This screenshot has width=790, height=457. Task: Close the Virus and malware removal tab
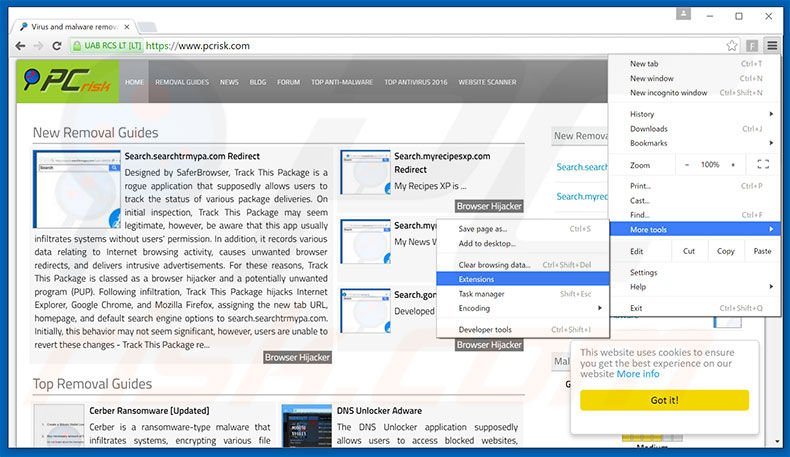pos(127,27)
